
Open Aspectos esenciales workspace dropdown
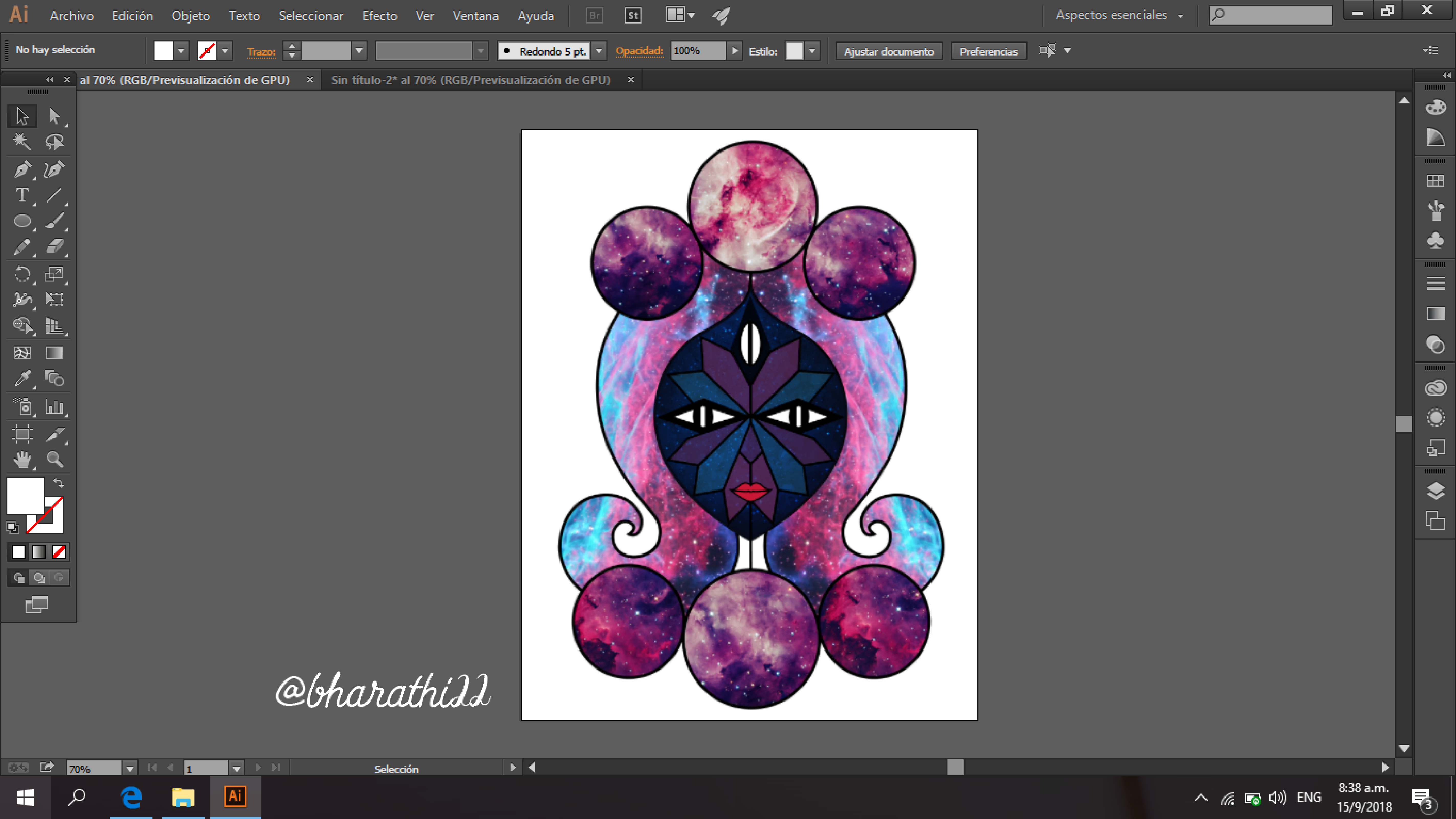click(x=1119, y=16)
